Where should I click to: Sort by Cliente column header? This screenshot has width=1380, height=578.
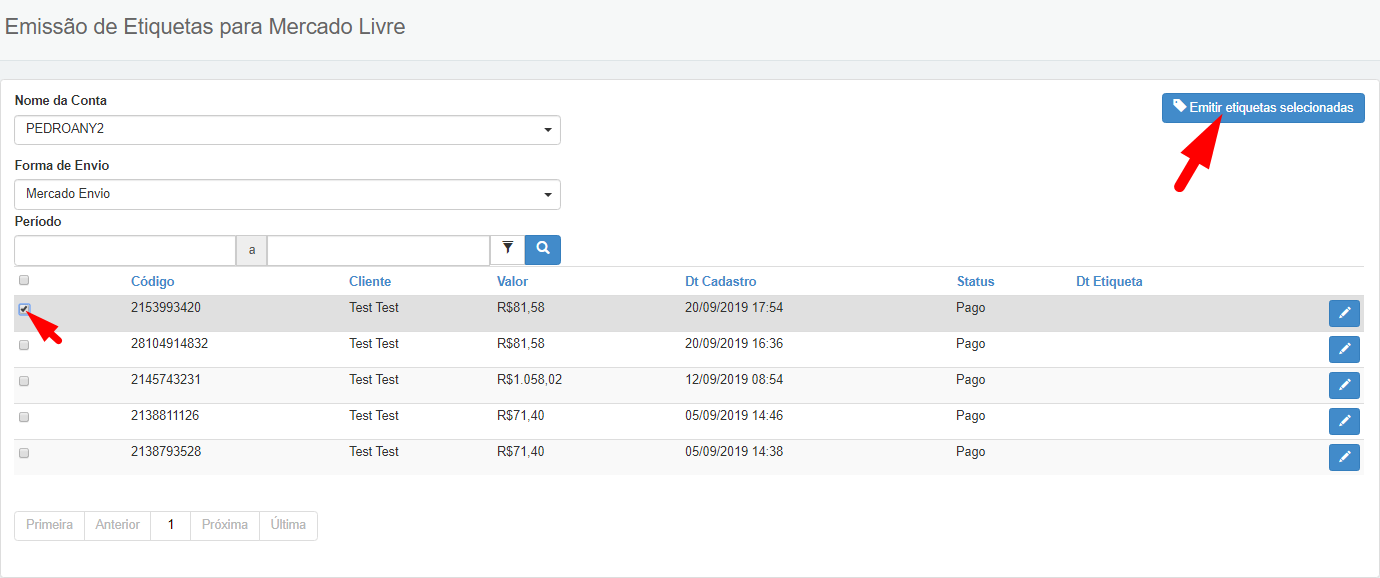point(370,282)
